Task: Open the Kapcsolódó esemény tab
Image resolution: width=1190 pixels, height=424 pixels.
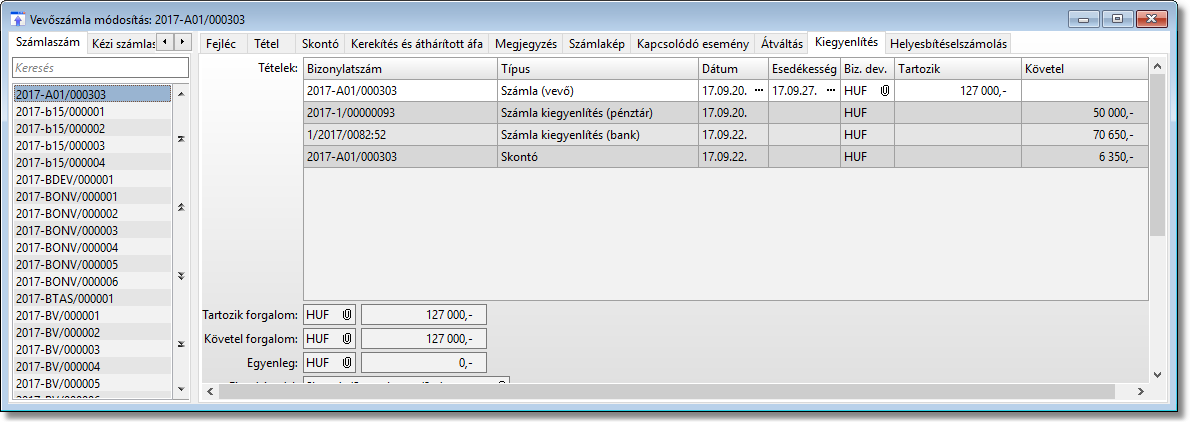Action: click(x=693, y=44)
